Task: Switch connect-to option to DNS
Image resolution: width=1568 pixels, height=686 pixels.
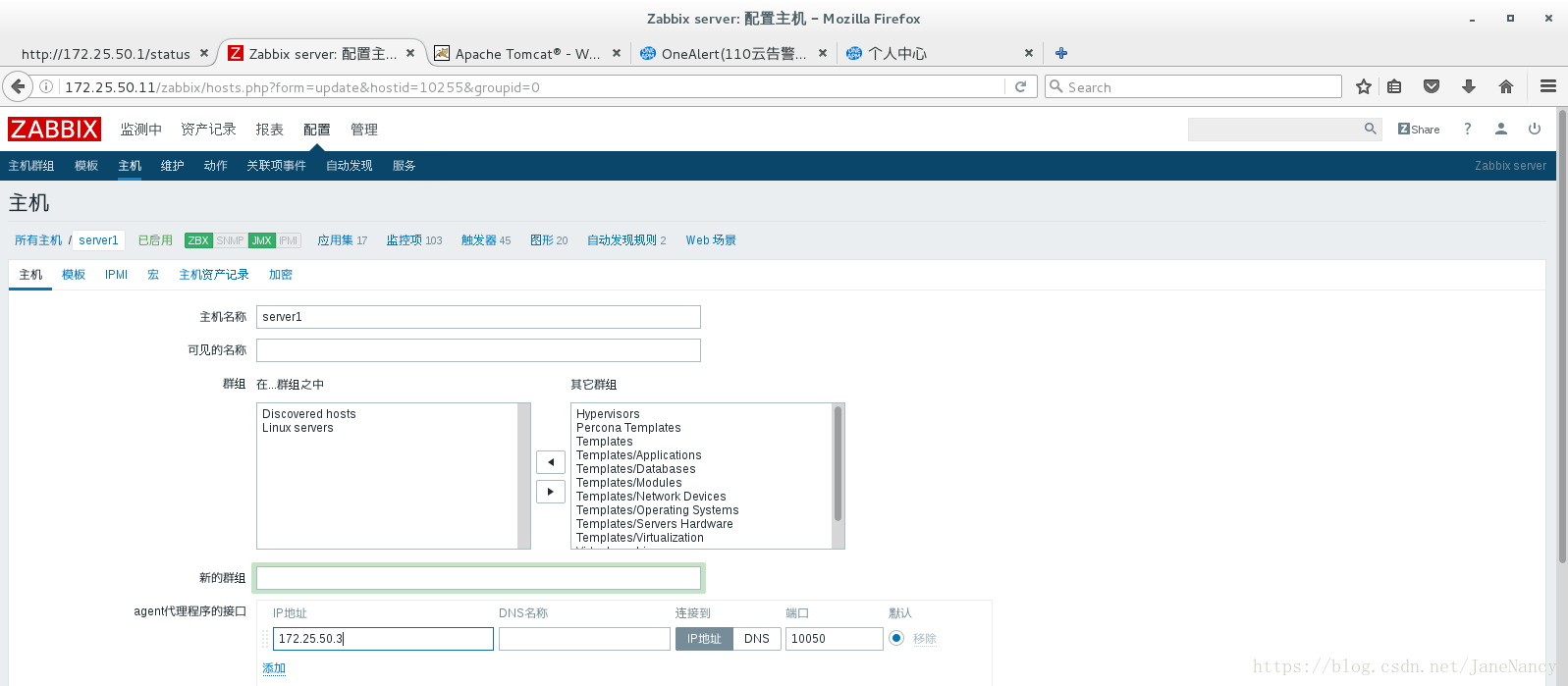Action: pyautogui.click(x=757, y=639)
